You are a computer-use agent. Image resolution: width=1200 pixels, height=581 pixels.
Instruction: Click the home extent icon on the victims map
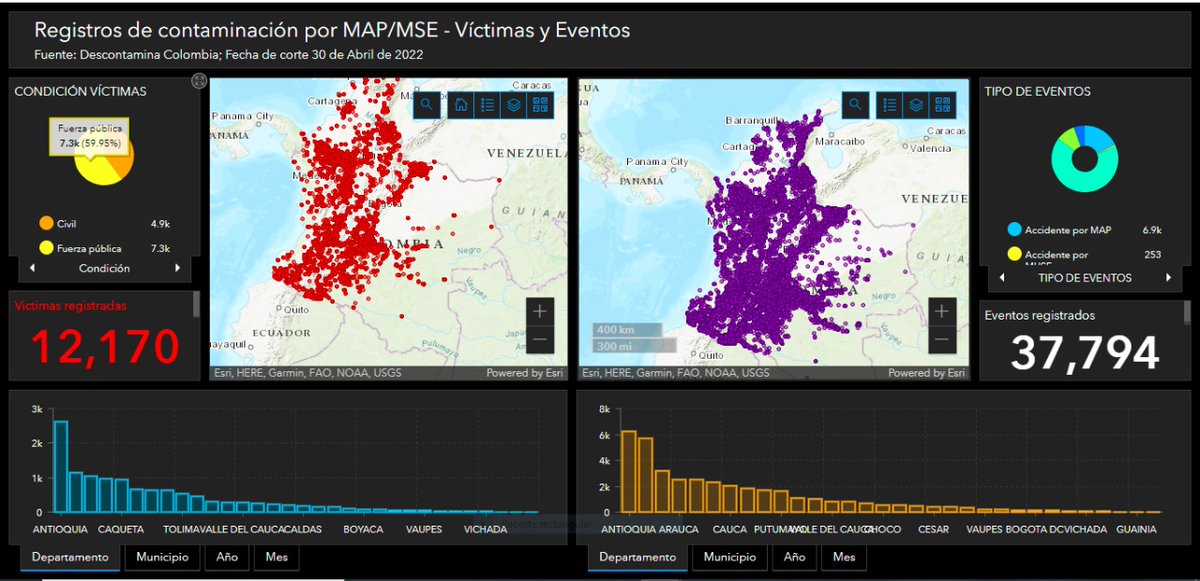461,104
